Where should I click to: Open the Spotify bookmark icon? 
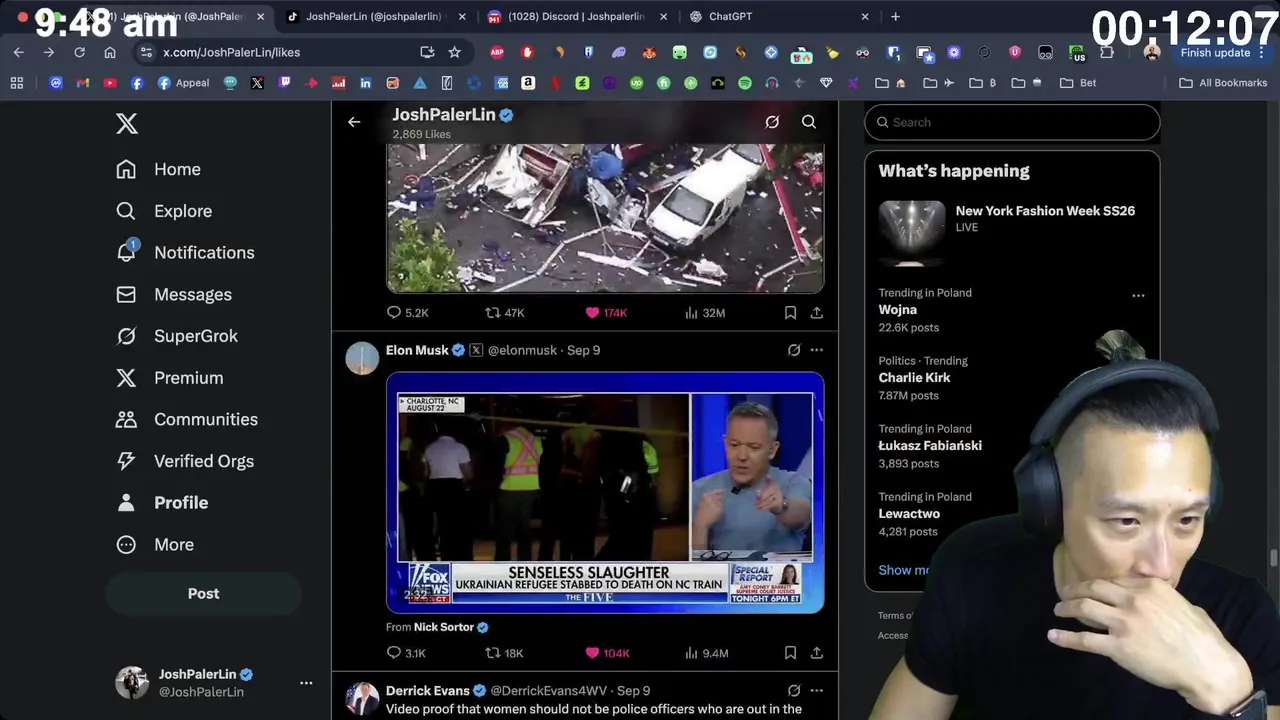coord(744,83)
